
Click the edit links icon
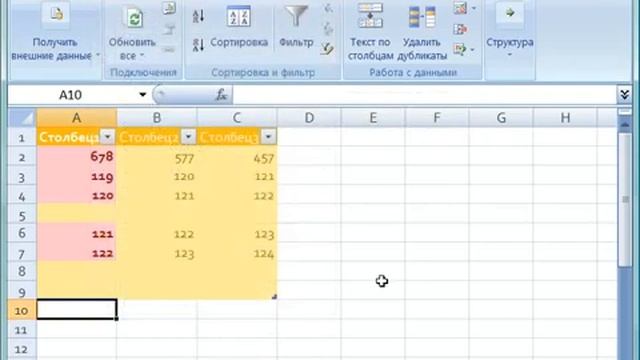(x=169, y=50)
